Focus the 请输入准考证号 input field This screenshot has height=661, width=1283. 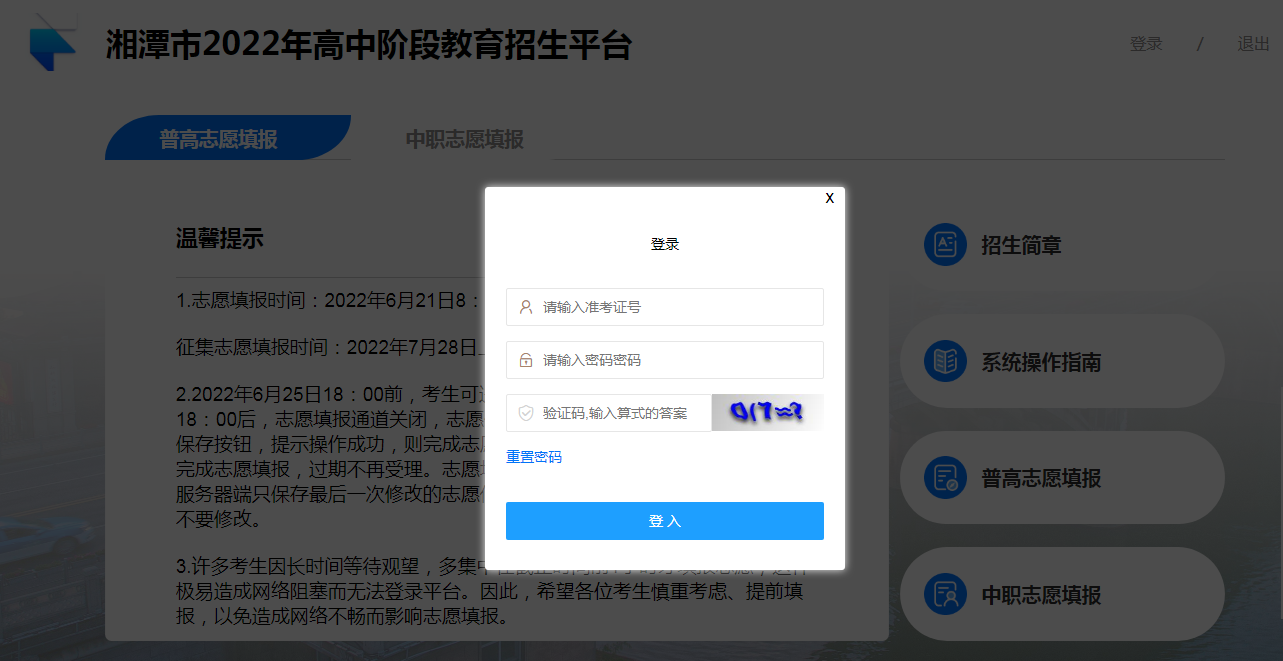click(x=665, y=307)
